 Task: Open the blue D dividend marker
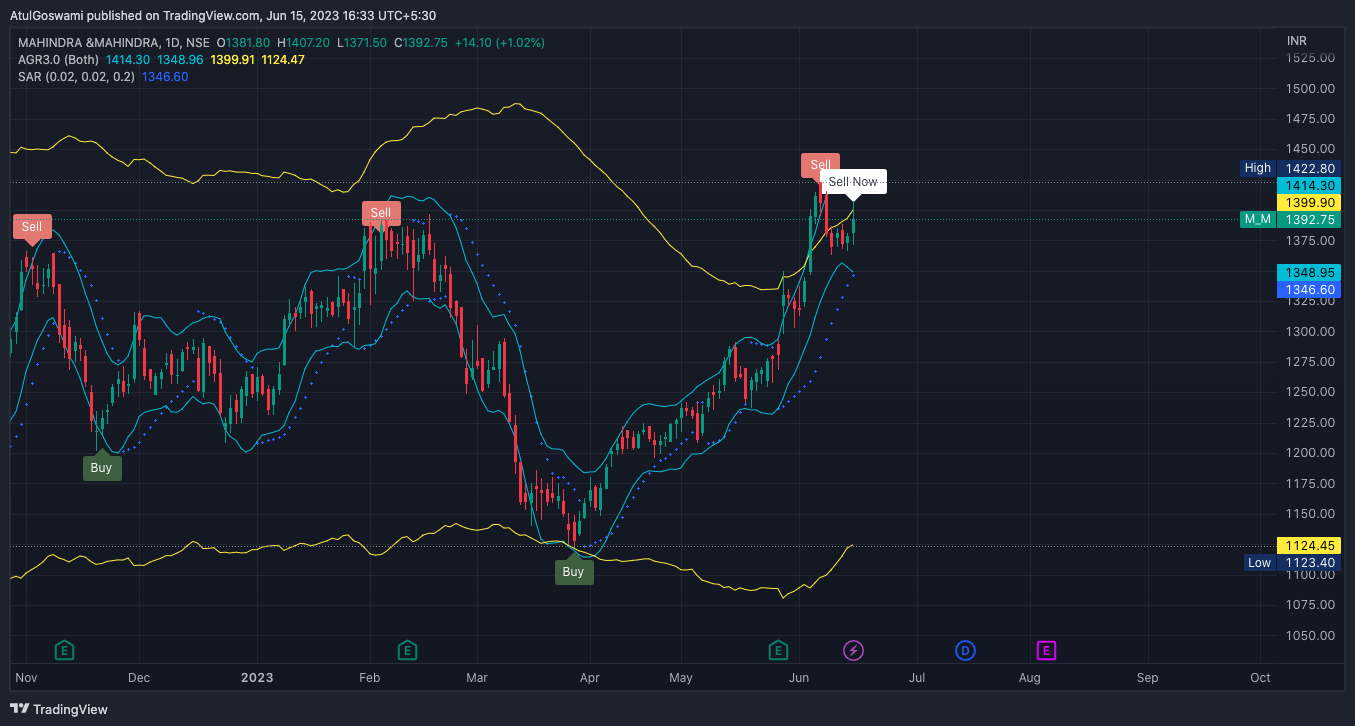[x=965, y=651]
